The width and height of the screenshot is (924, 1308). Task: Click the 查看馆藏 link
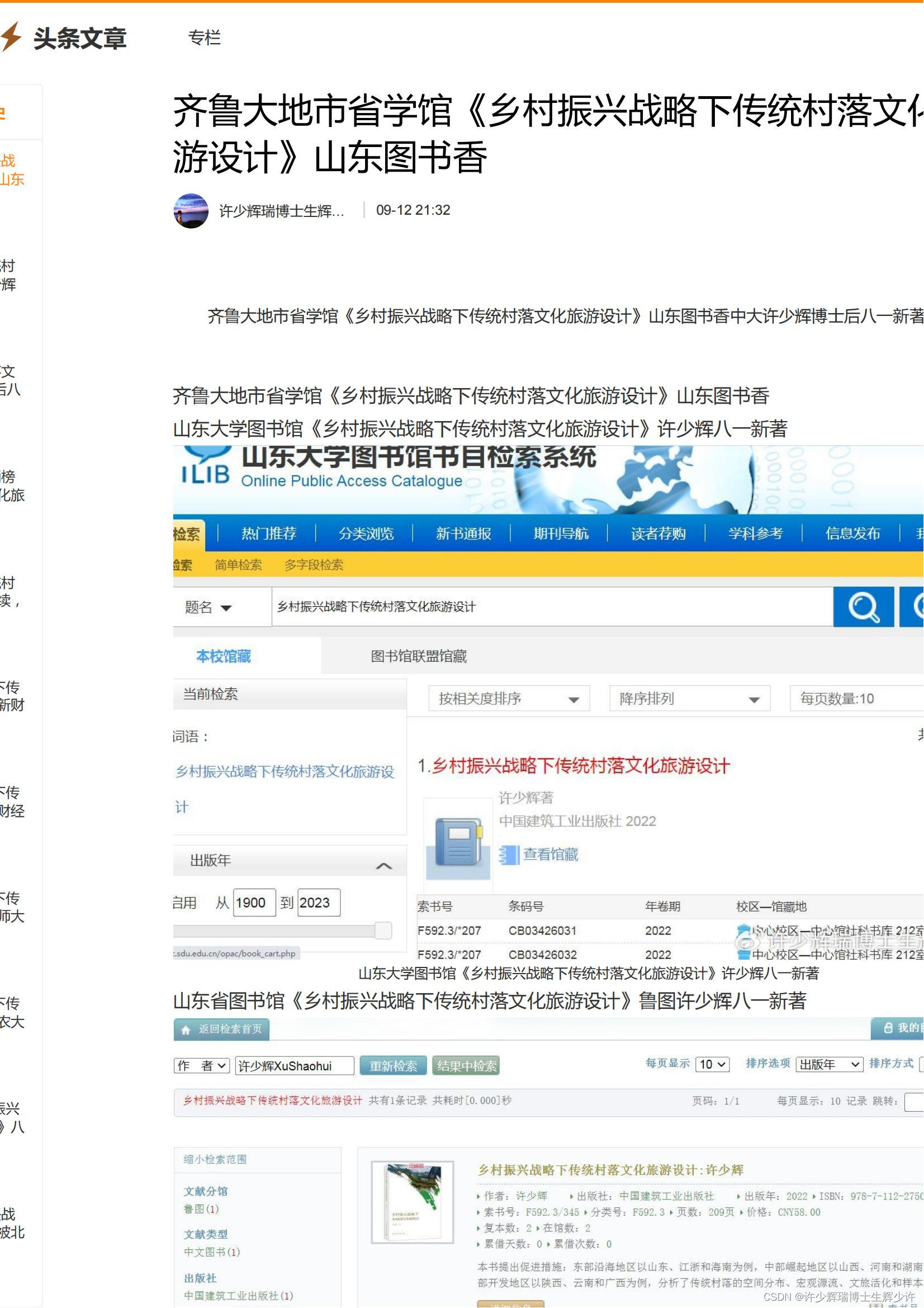coord(551,854)
